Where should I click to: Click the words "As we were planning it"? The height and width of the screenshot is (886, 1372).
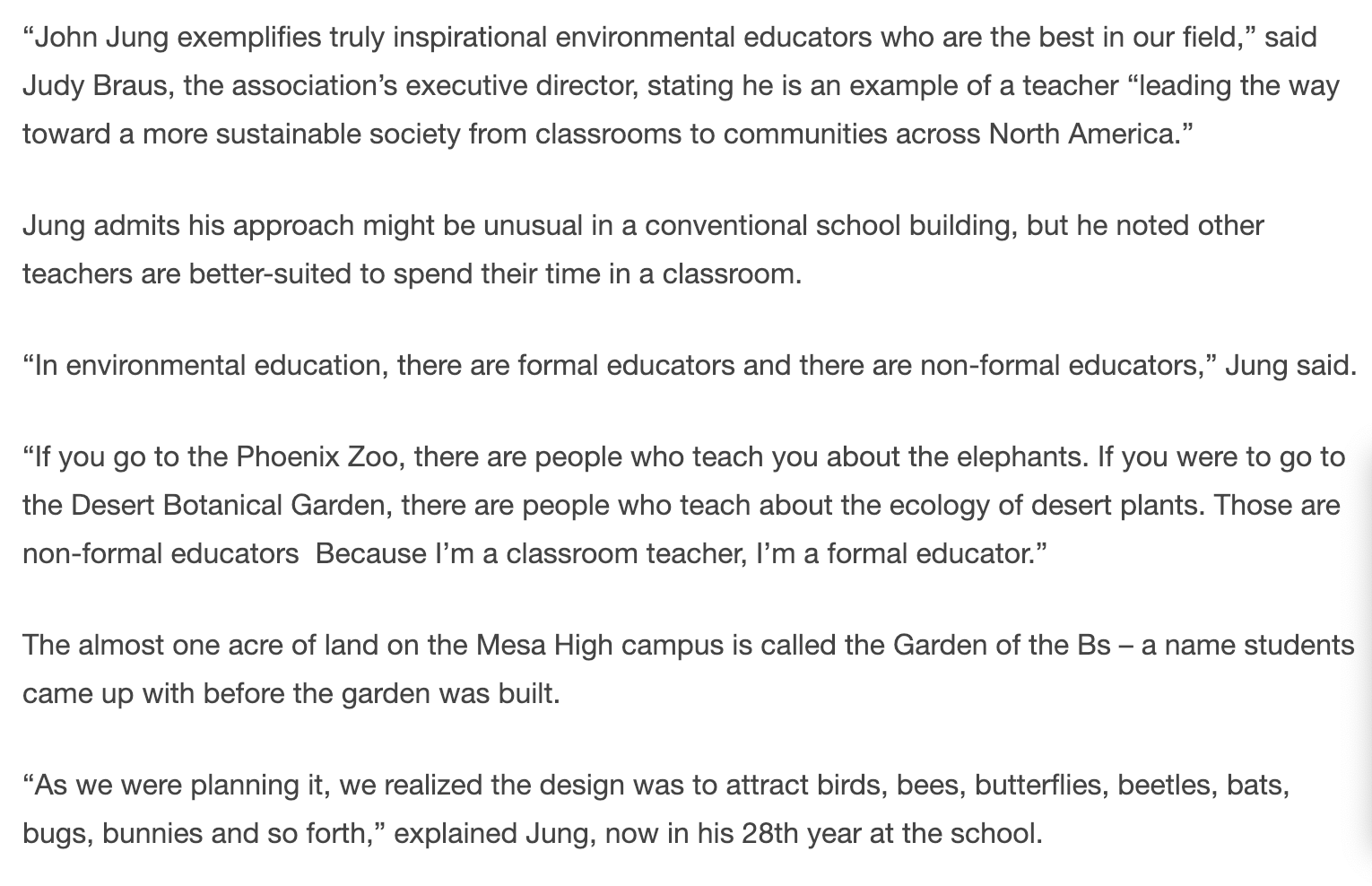point(179,786)
